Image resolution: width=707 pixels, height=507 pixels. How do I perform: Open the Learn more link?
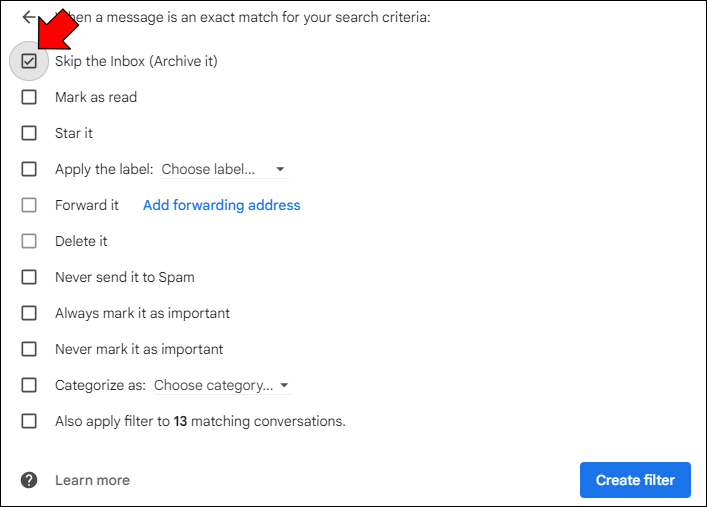[92, 480]
